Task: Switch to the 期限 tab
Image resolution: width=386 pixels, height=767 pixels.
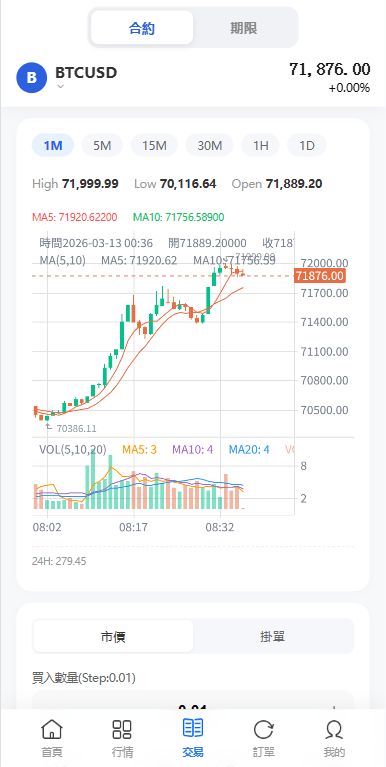Action: (x=244, y=28)
